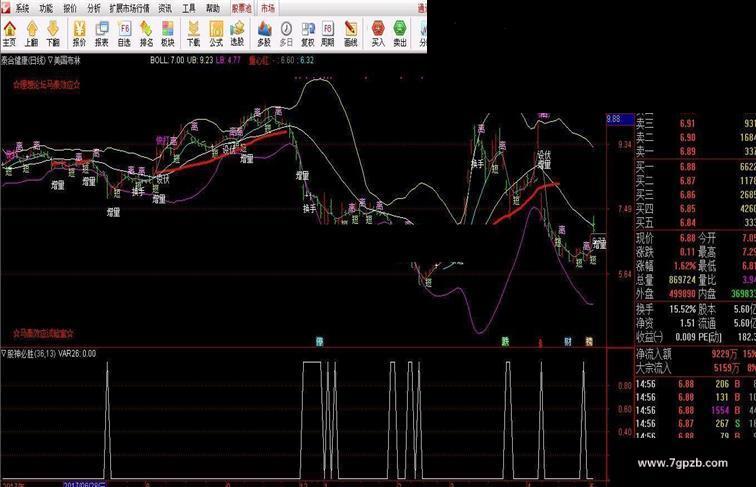Open the 系统 menu
Image resolution: width=756 pixels, height=487 pixels.
tap(22, 8)
